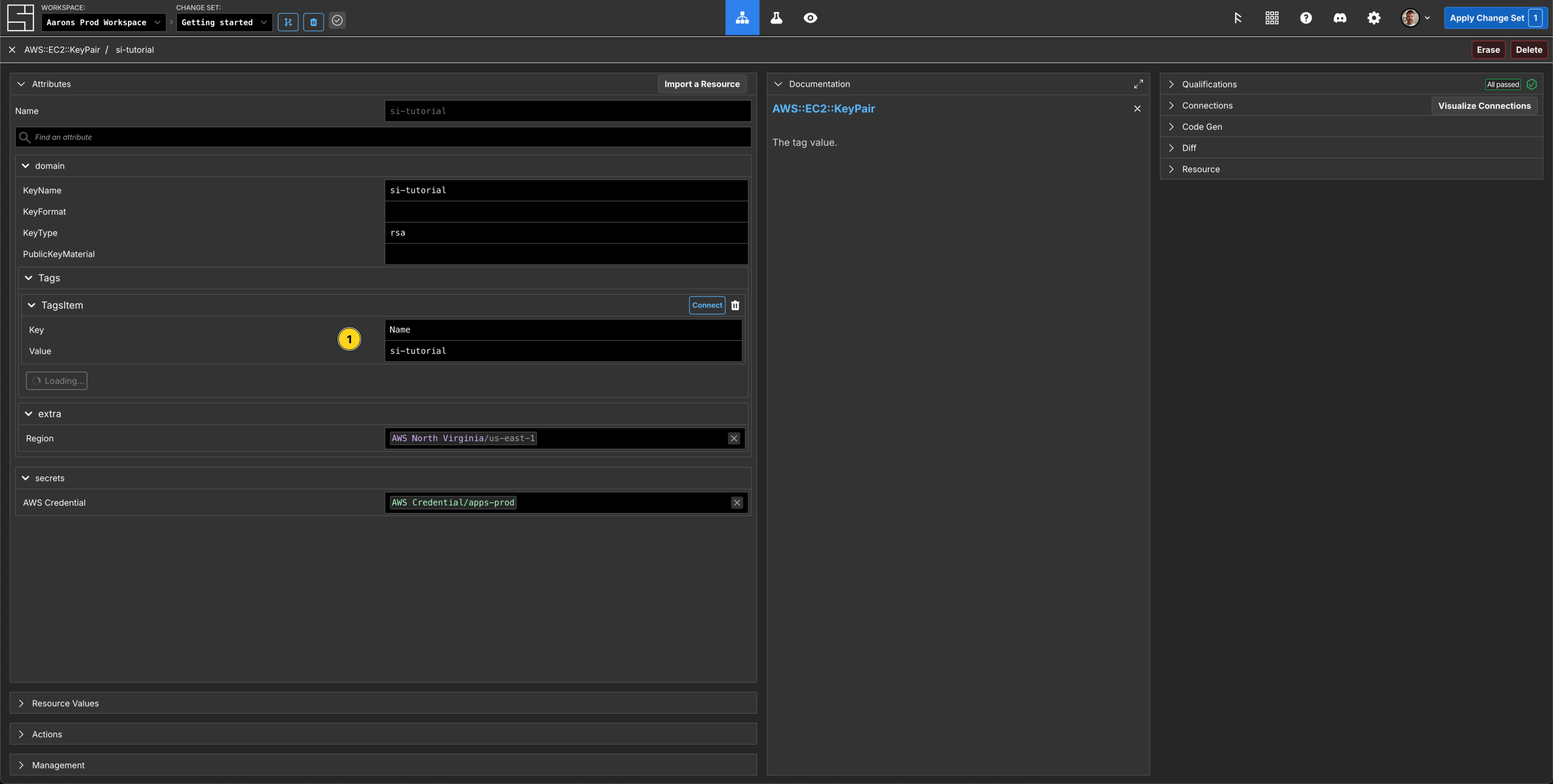This screenshot has width=1553, height=784.
Task: Open the Getting started change set dropdown
Action: coord(224,22)
